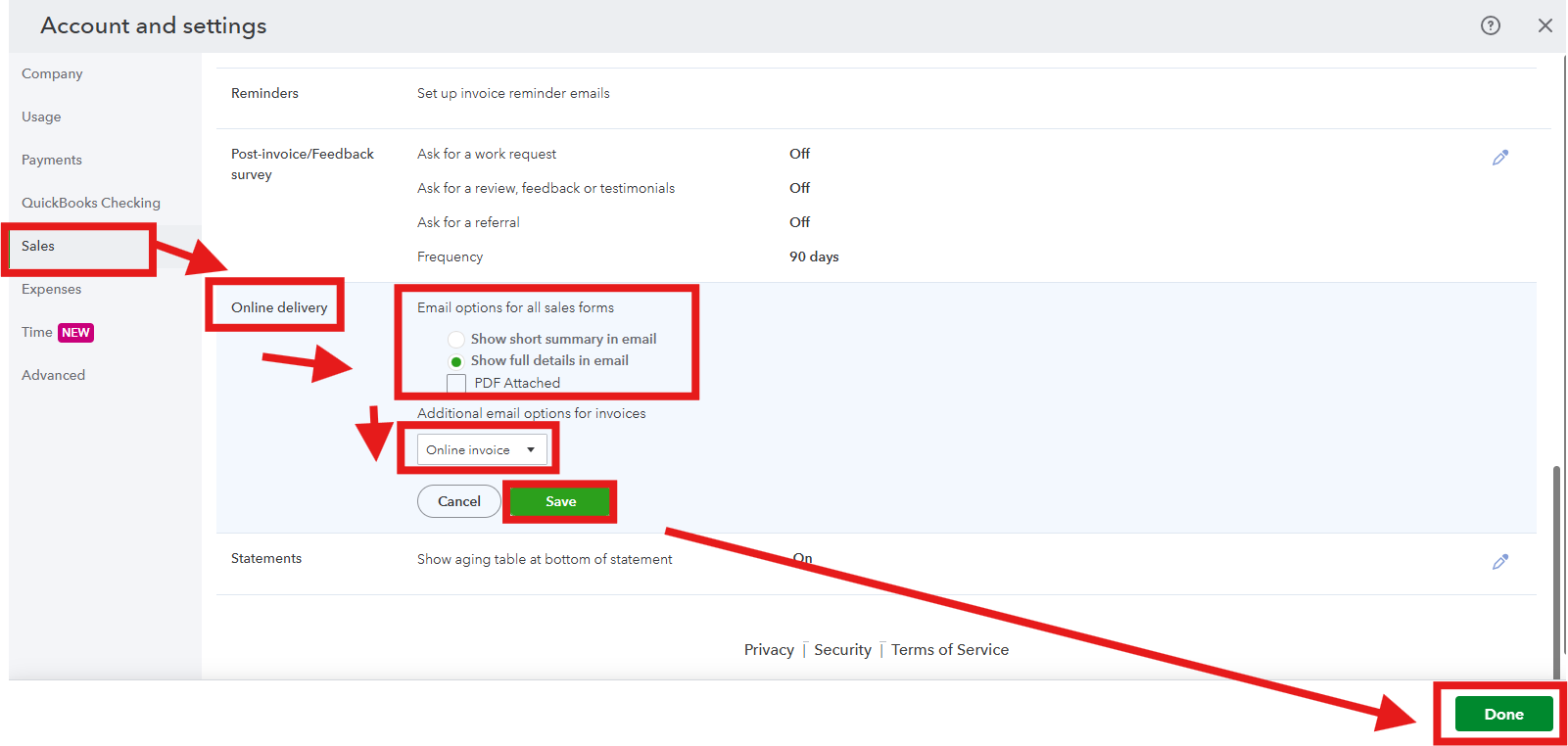Viewport: 1568px width, 746px height.
Task: Close the Account and settings window
Action: click(x=1544, y=25)
